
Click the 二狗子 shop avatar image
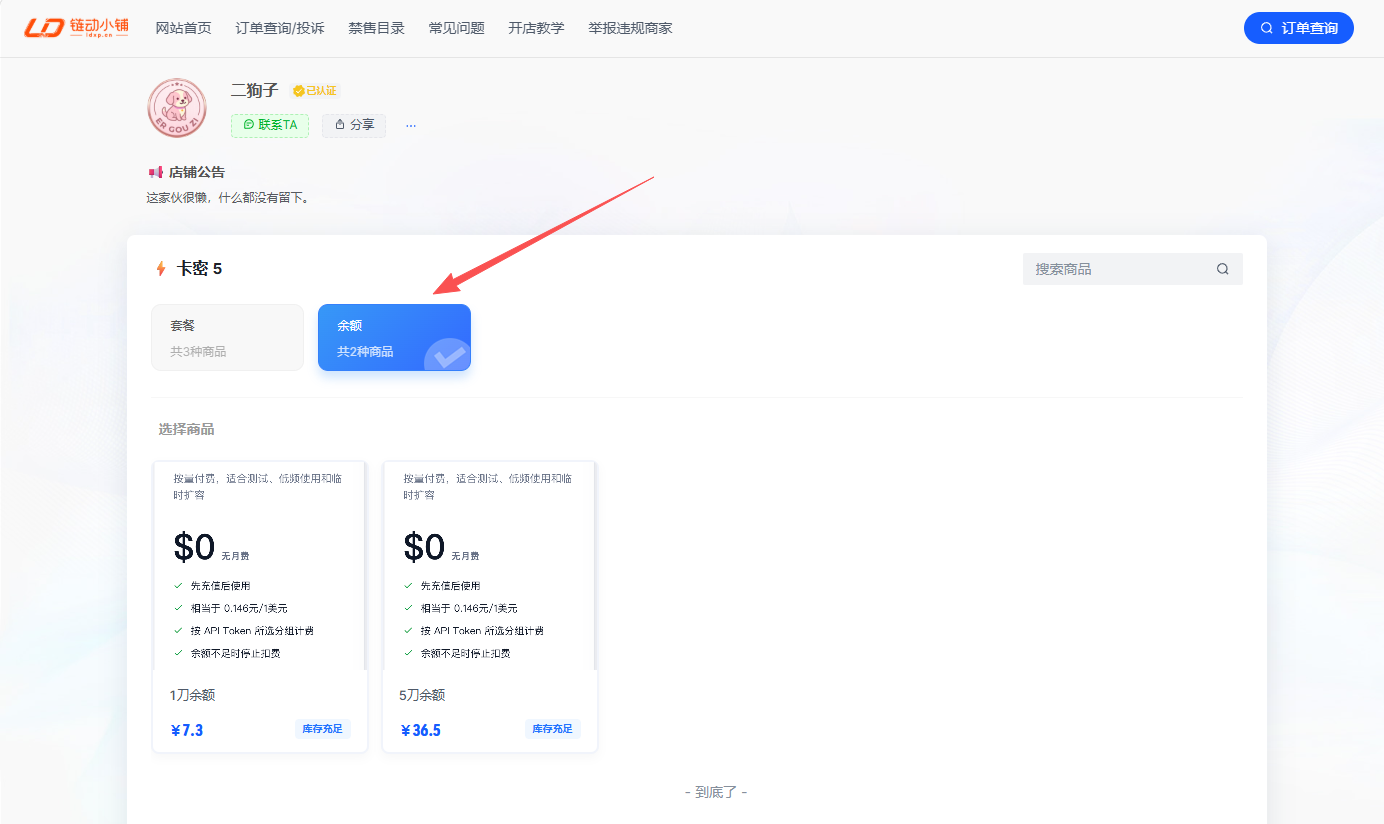click(x=176, y=108)
